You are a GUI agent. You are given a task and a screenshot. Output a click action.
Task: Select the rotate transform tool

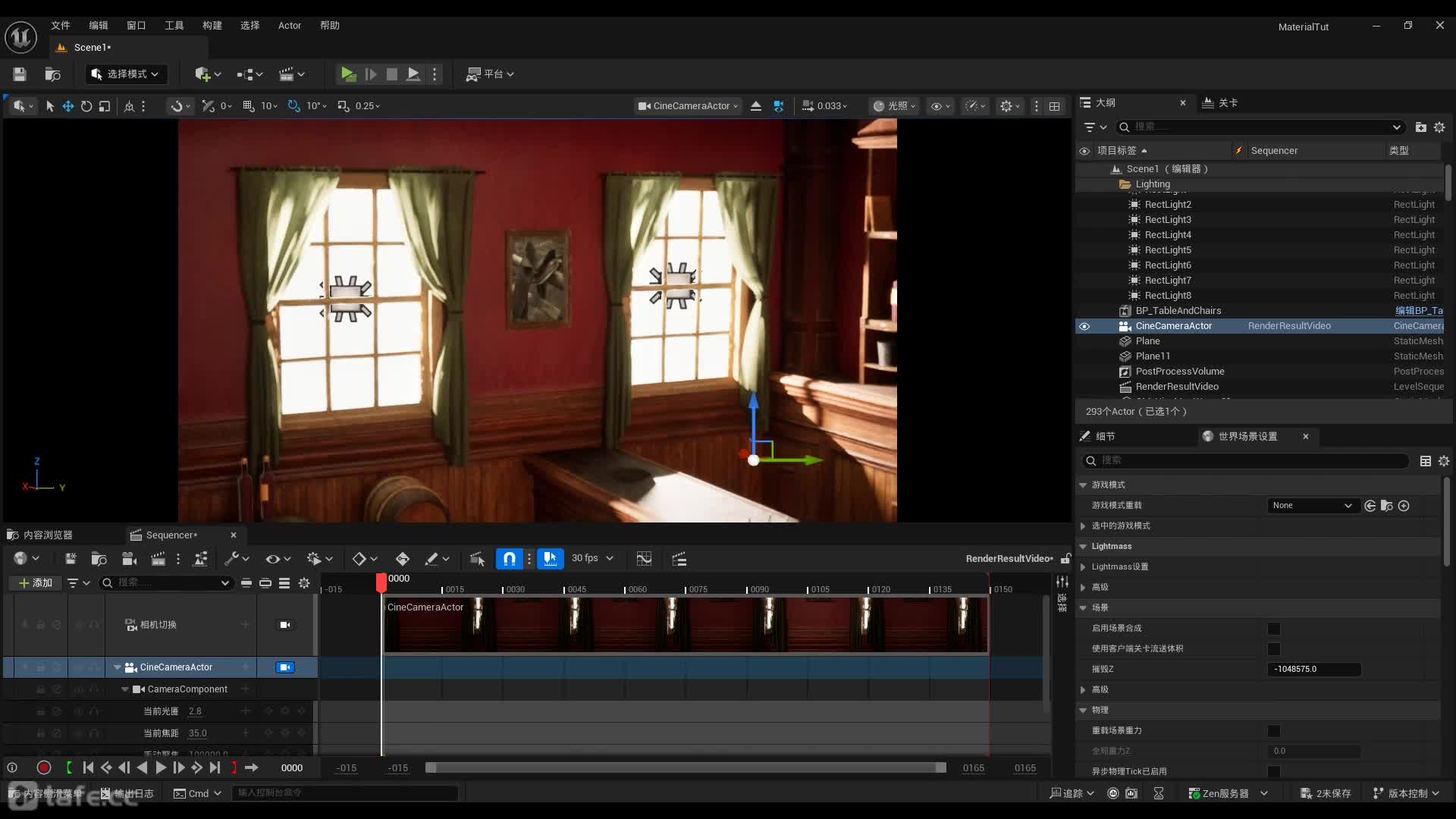point(86,106)
